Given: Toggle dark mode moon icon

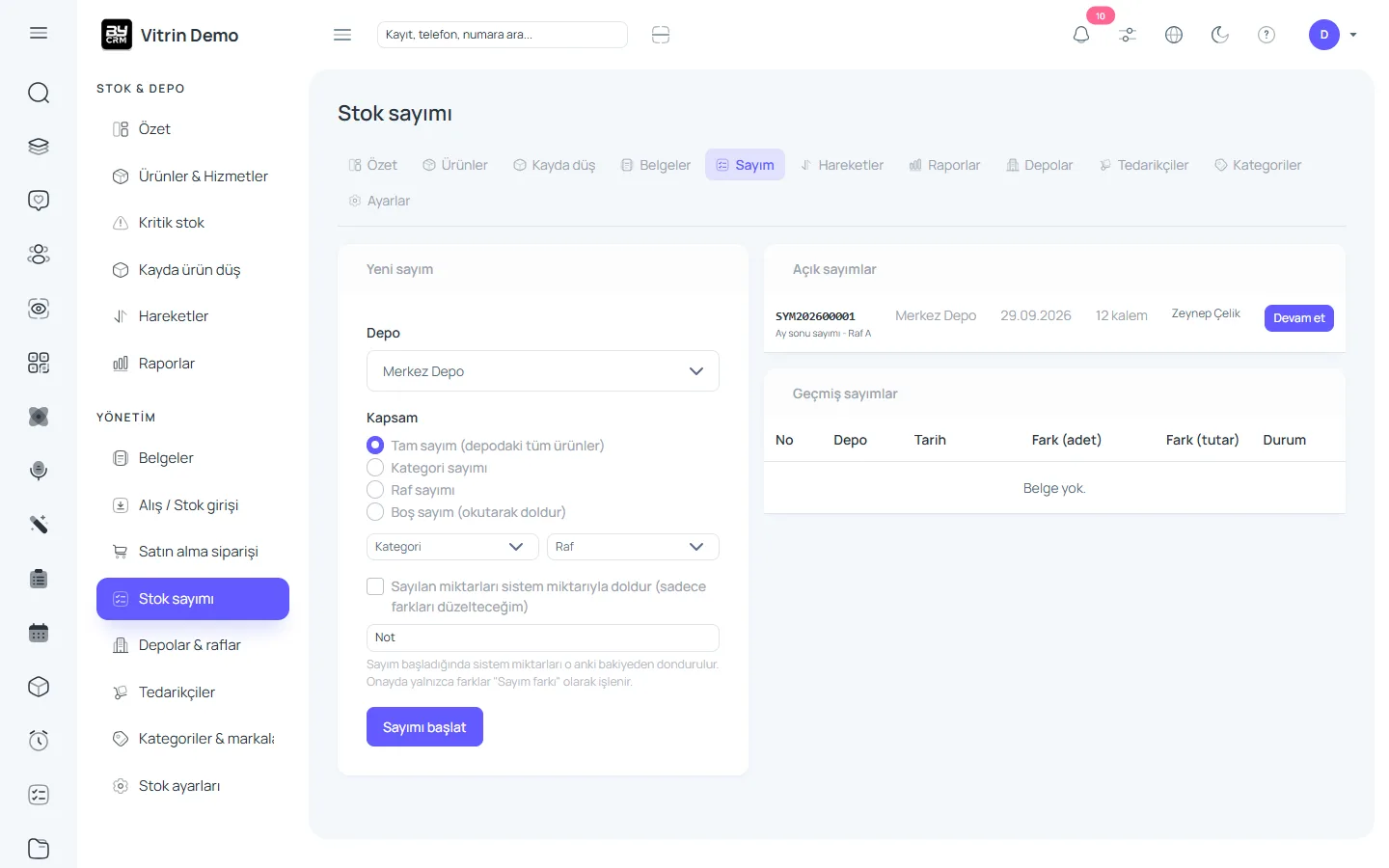Looking at the screenshot, I should pos(1220,35).
